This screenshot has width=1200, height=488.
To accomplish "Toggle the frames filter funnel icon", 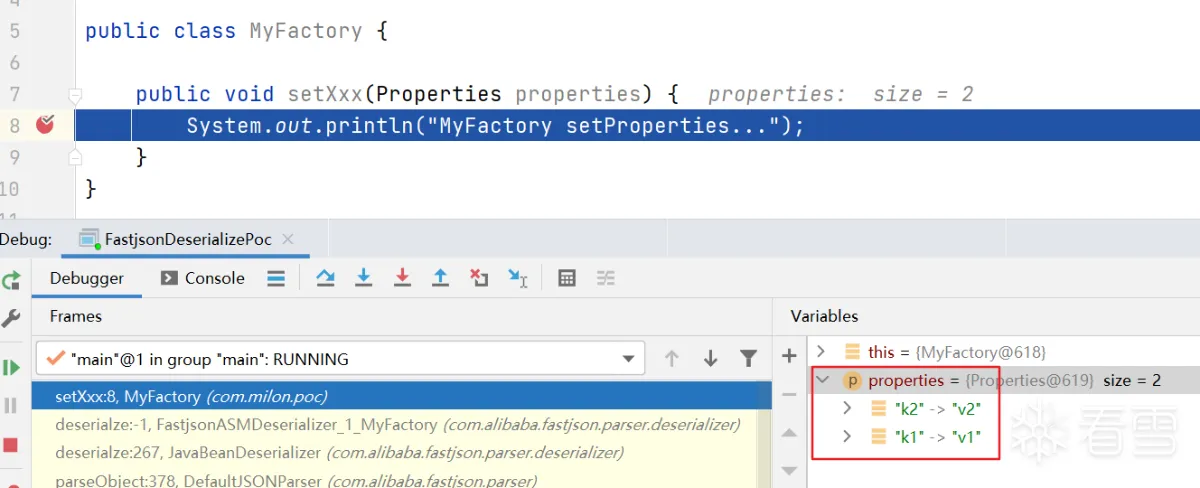I will tap(748, 358).
